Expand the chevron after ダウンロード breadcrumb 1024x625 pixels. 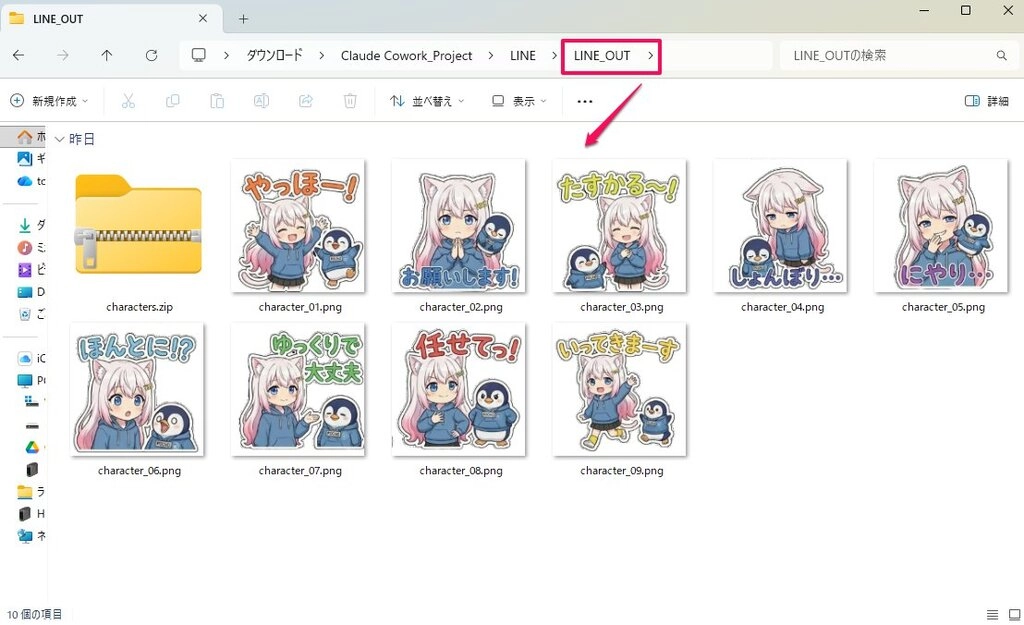[321, 56]
